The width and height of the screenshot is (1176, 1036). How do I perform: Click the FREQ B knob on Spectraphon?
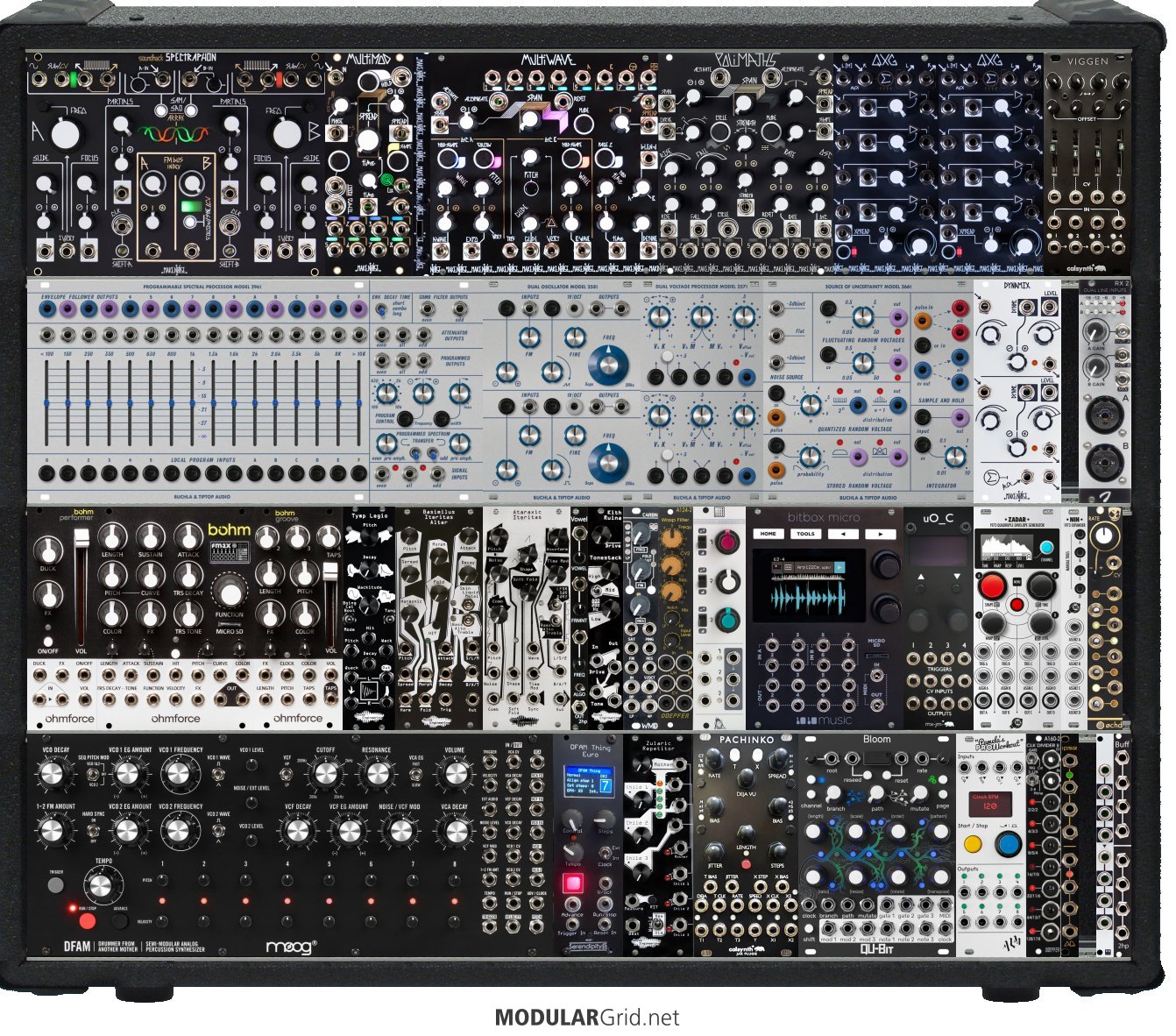286,134
